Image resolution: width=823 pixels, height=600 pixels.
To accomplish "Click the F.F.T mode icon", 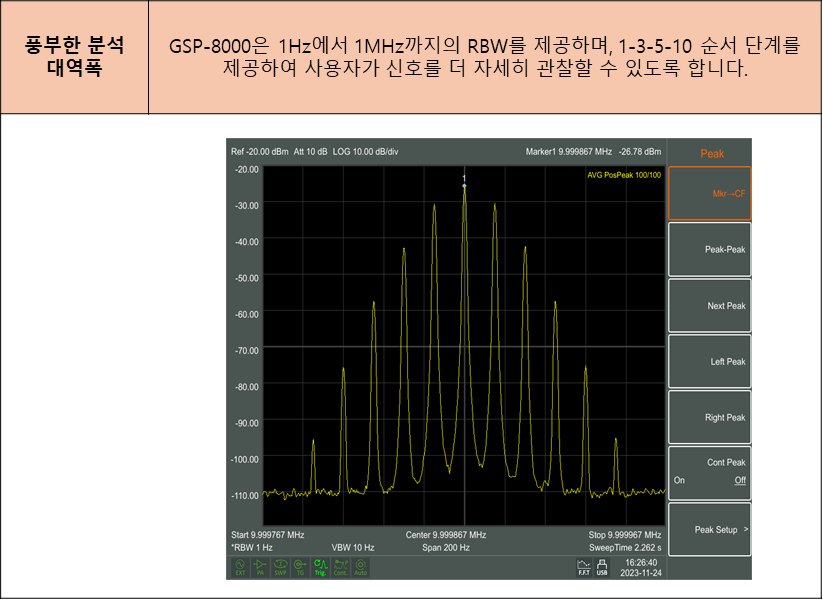I will pos(584,567).
